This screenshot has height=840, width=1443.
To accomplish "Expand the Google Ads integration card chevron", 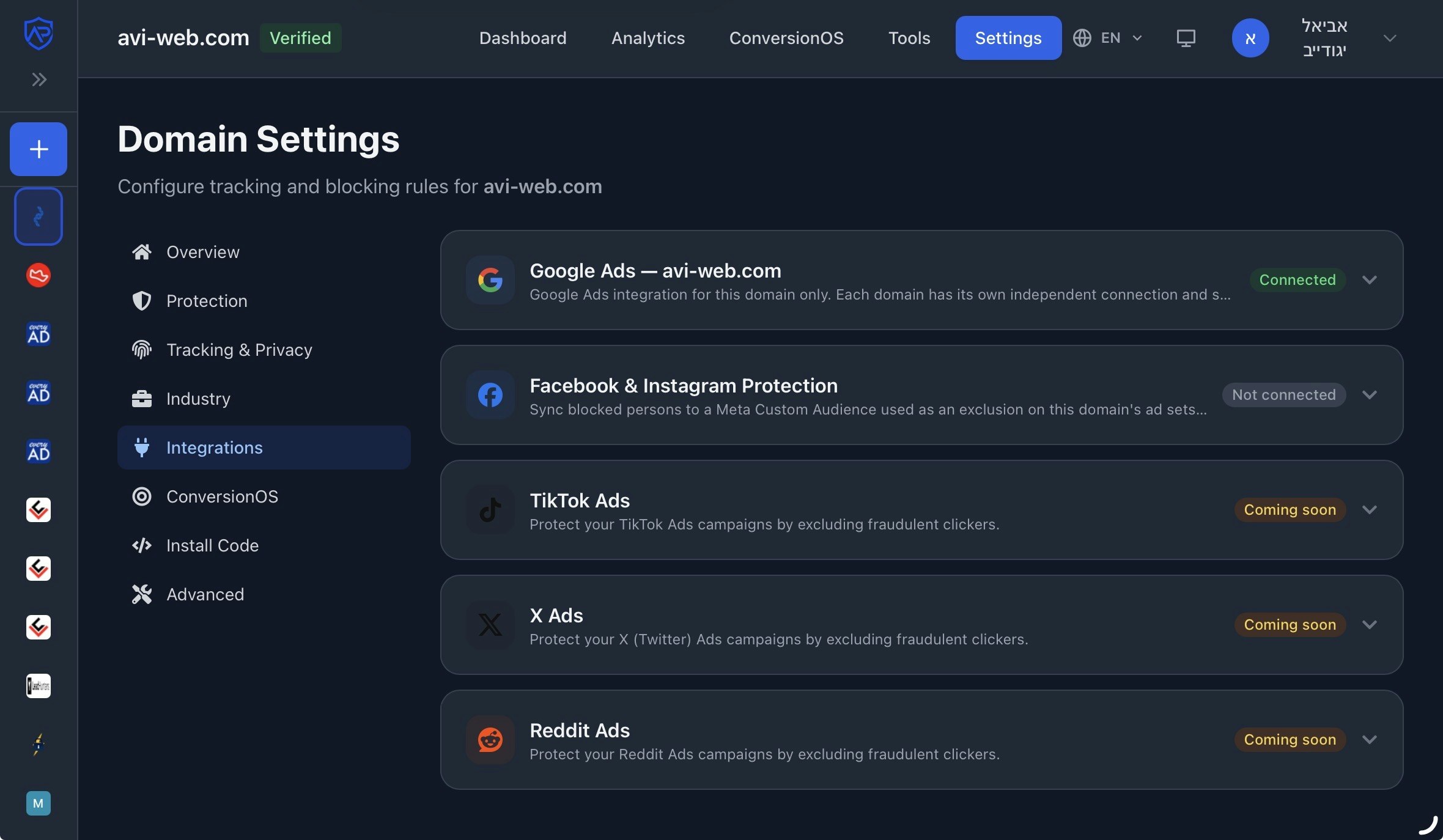I will coord(1370,280).
